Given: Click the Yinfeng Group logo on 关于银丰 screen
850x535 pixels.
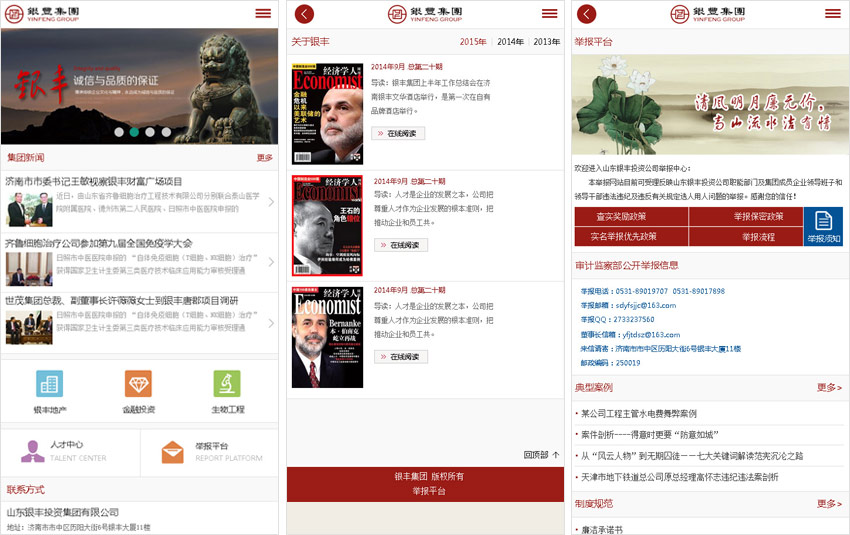Looking at the screenshot, I should click(426, 14).
